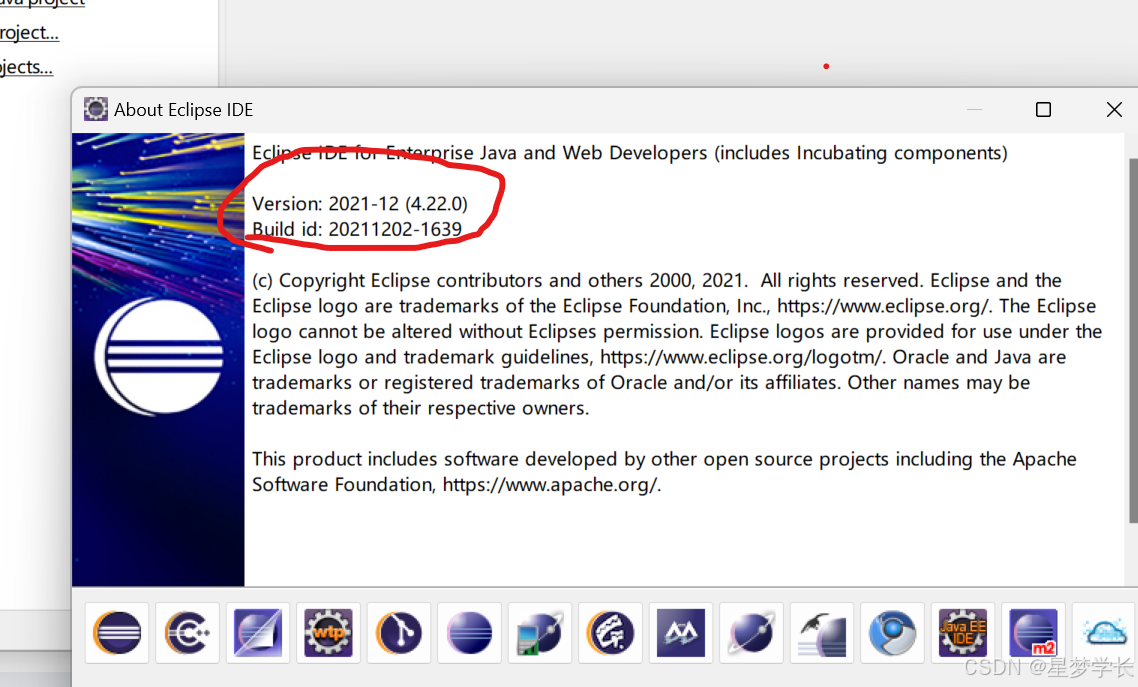Click the bird over Eclipse sphere icon

point(822,633)
